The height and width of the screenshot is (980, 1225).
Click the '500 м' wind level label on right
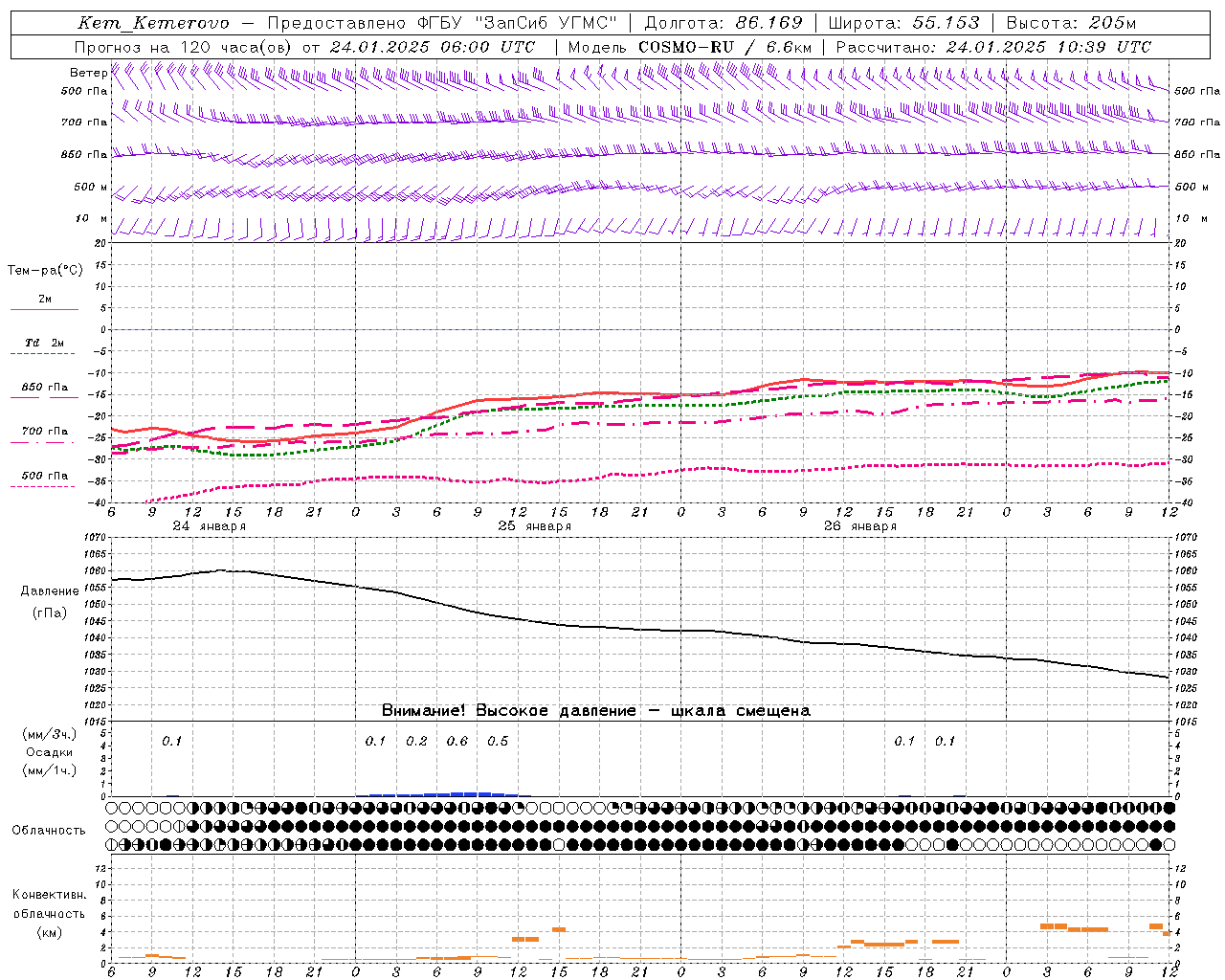pyautogui.click(x=1191, y=188)
